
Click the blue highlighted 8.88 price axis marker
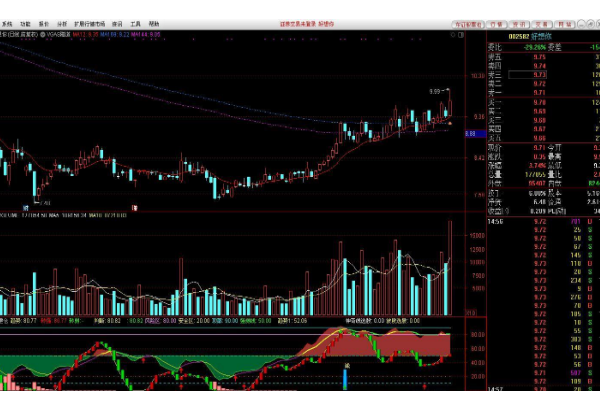point(474,134)
